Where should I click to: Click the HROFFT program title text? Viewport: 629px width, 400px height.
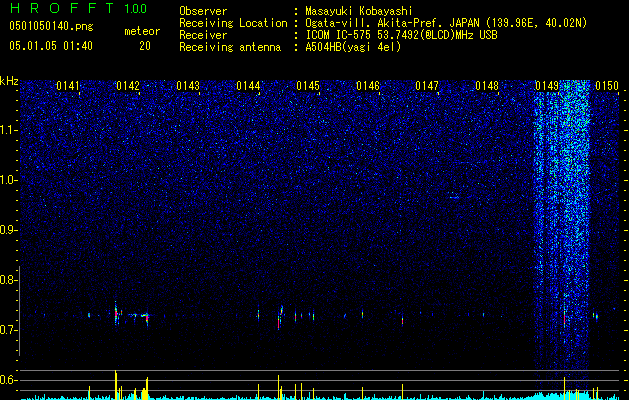63,8
